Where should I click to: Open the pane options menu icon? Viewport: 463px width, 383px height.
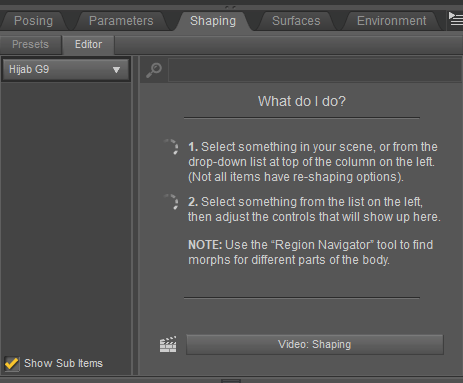tap(455, 19)
